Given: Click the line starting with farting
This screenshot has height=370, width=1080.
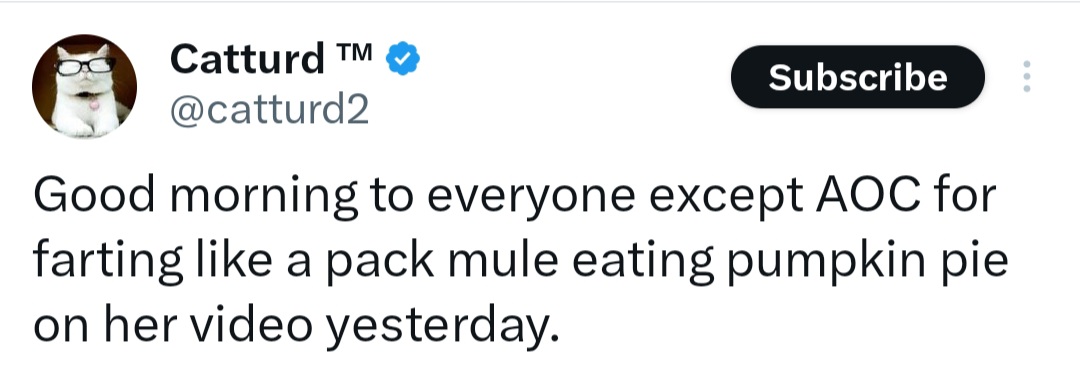Looking at the screenshot, I should coord(521,260).
